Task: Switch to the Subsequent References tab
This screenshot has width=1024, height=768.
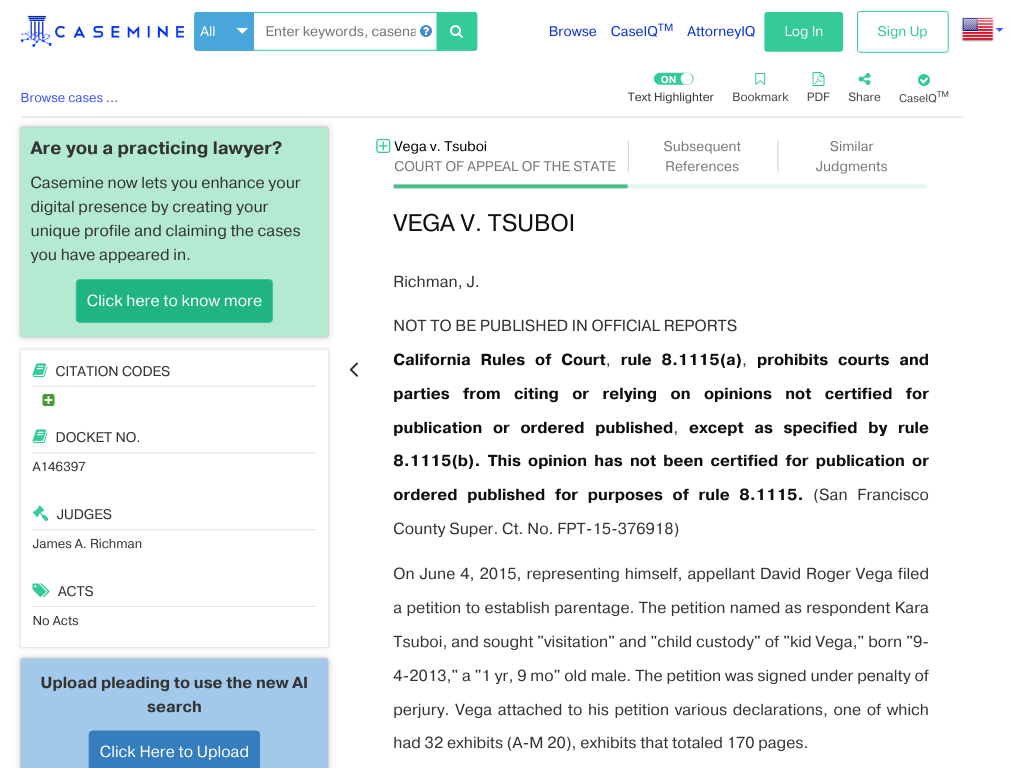Action: [702, 156]
